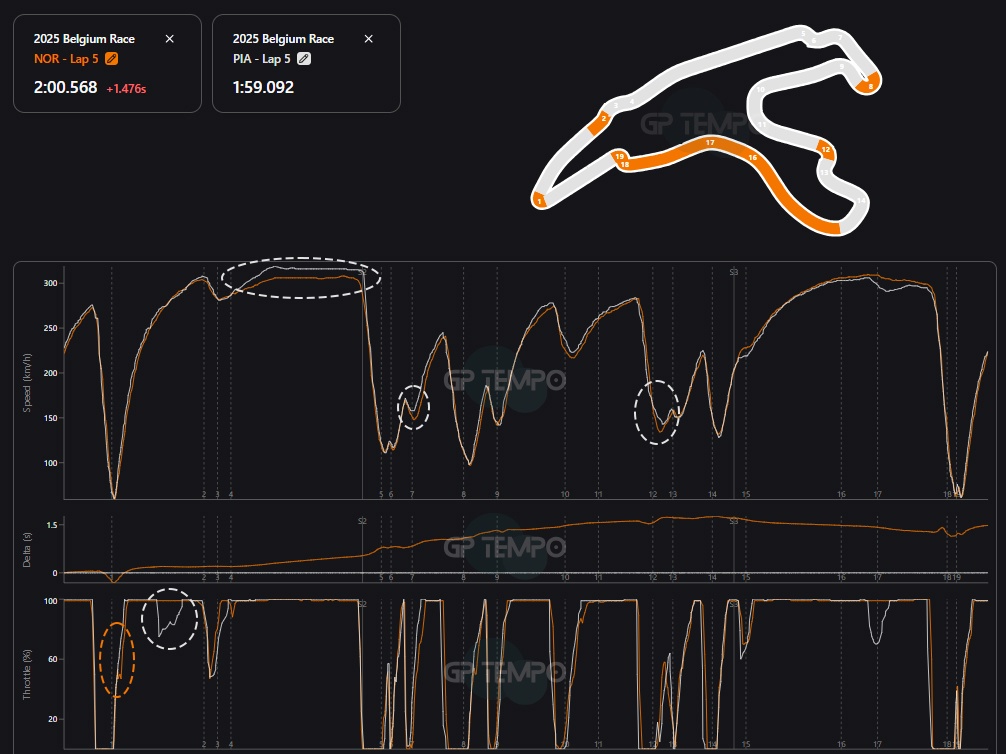
Task: Click the 100 tick on speed axis
Action: tap(50, 463)
